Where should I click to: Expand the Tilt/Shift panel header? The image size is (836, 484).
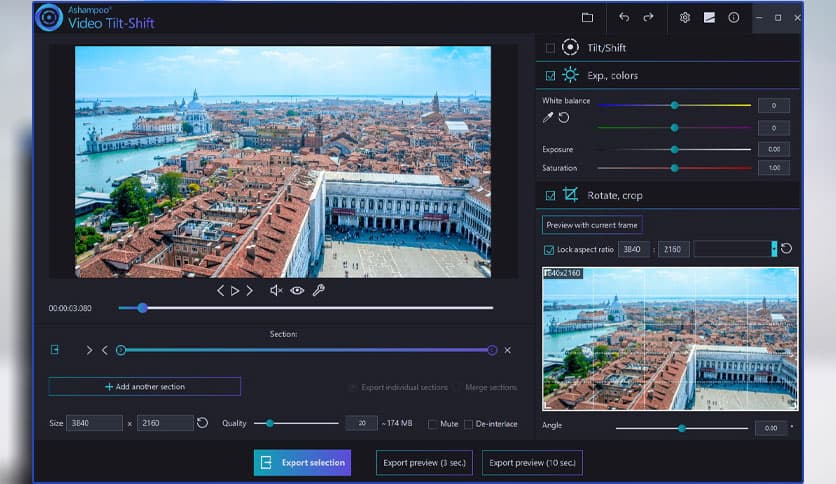(x=668, y=47)
